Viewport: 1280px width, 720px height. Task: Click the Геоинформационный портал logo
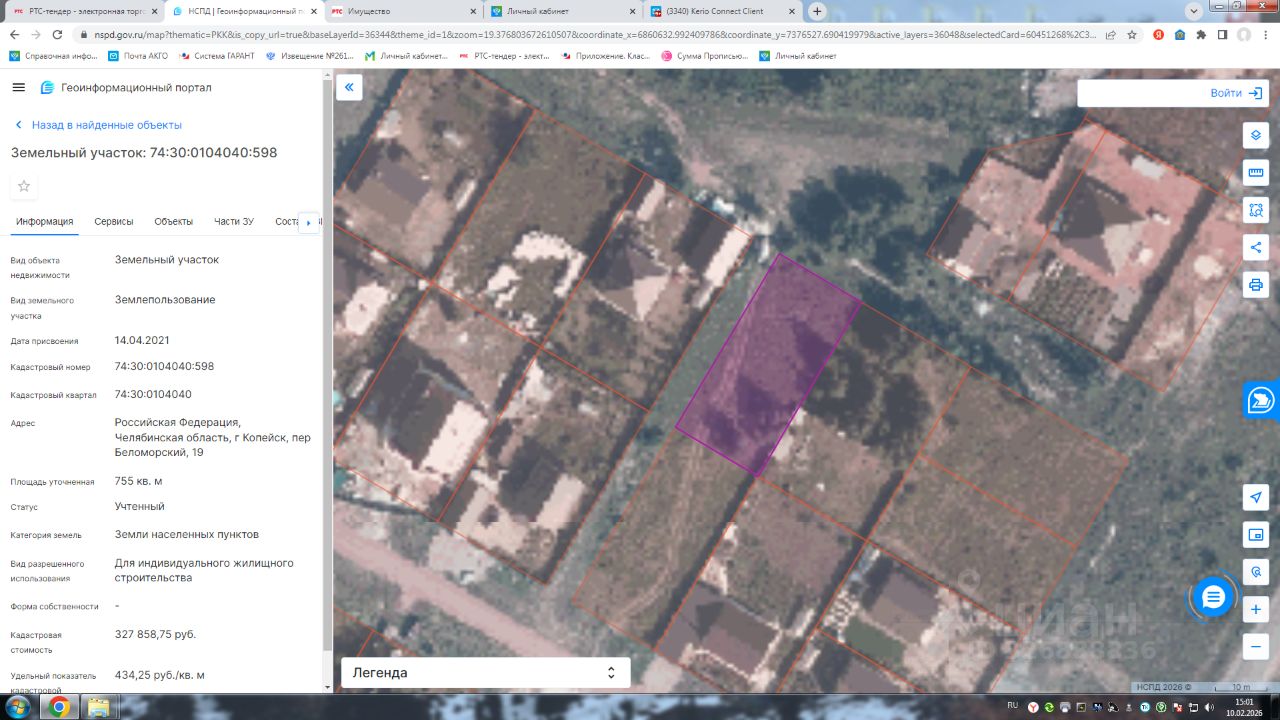(126, 87)
